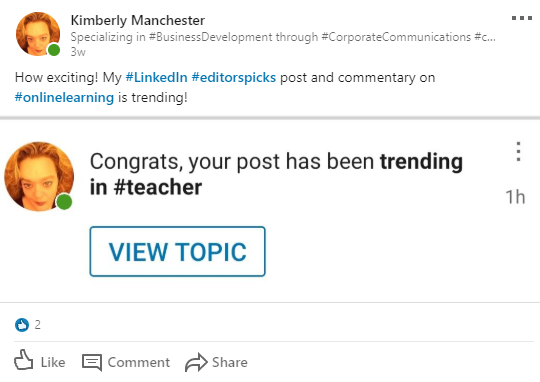Click the green online status dot on small avatar

click(54, 50)
